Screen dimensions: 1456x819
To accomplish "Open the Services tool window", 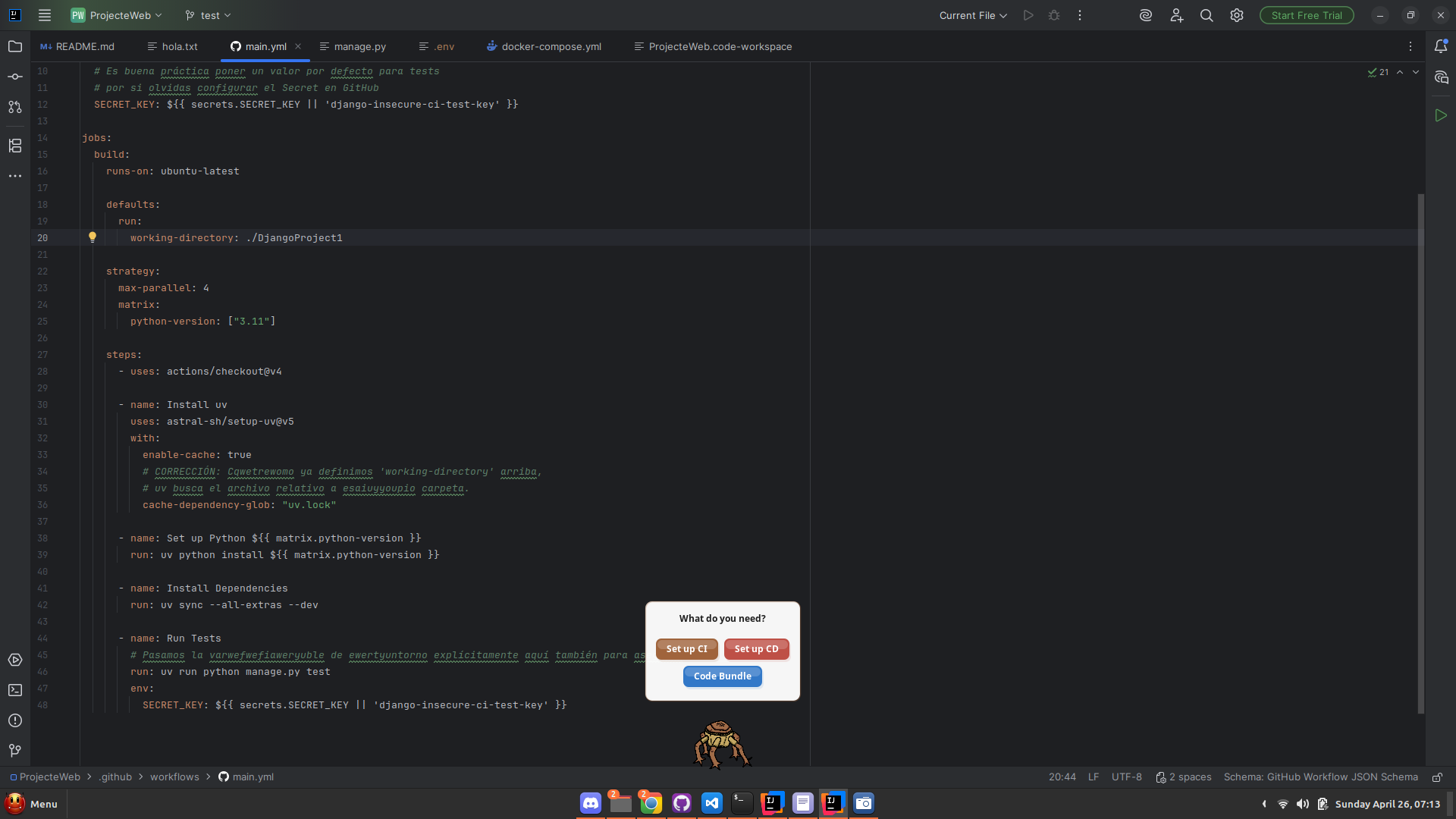I will point(15,660).
